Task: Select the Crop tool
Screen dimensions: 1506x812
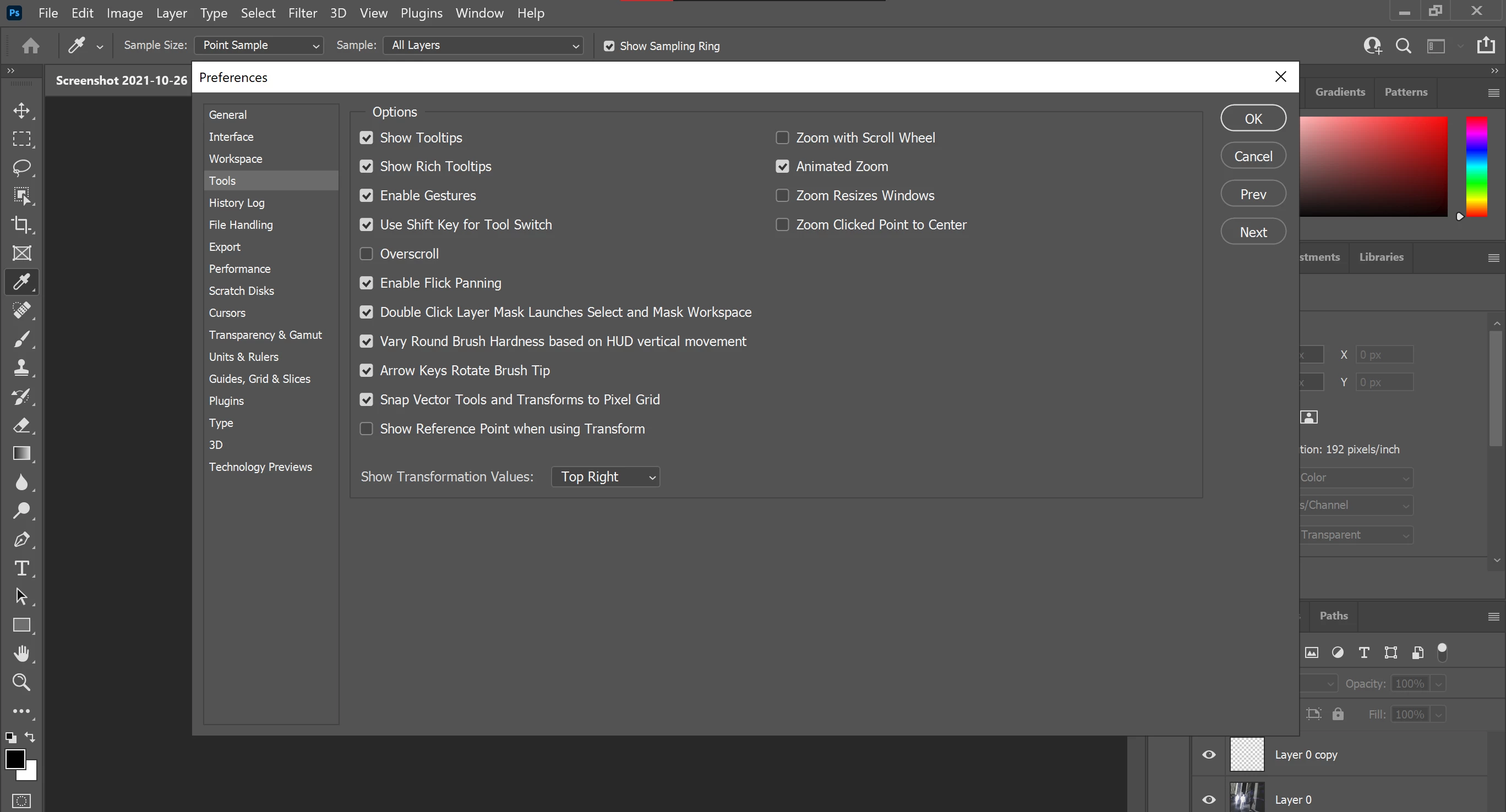Action: click(x=21, y=224)
